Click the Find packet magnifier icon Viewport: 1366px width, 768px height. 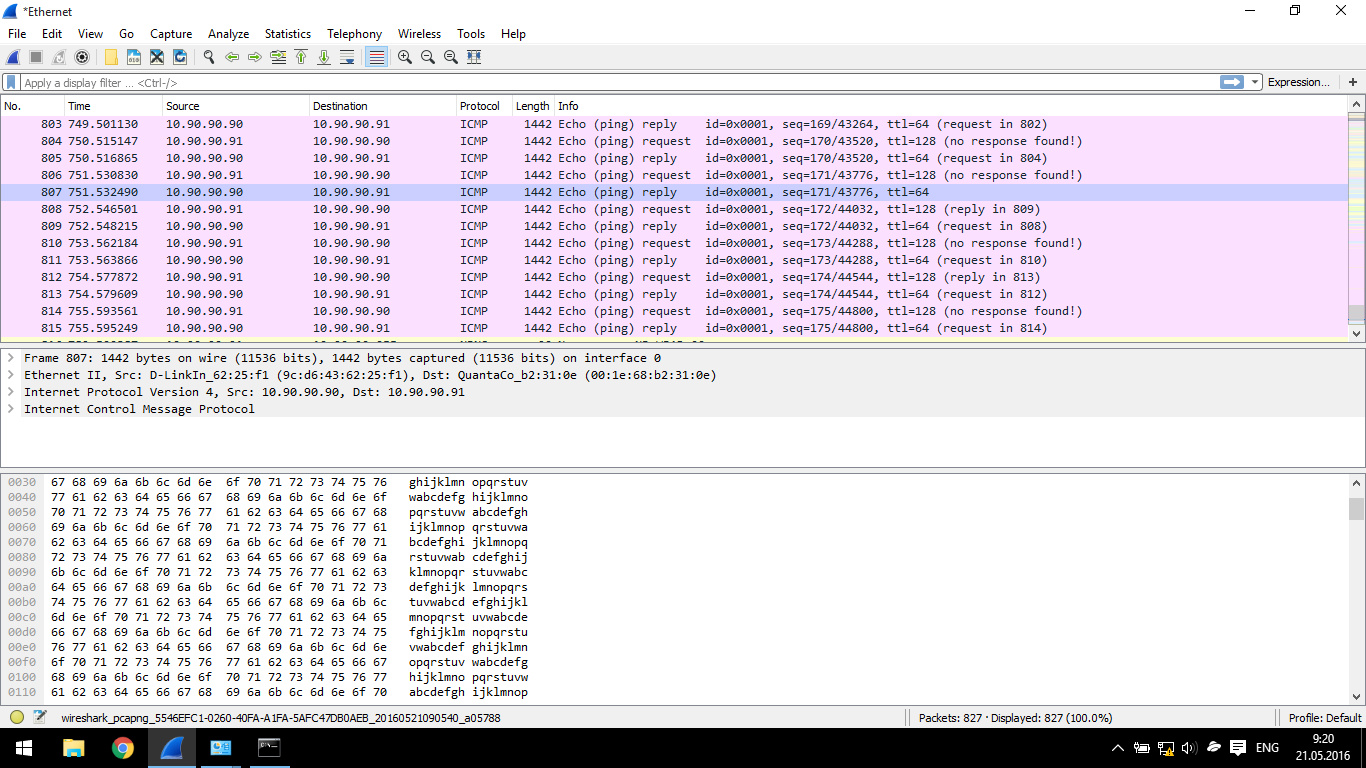coord(208,58)
